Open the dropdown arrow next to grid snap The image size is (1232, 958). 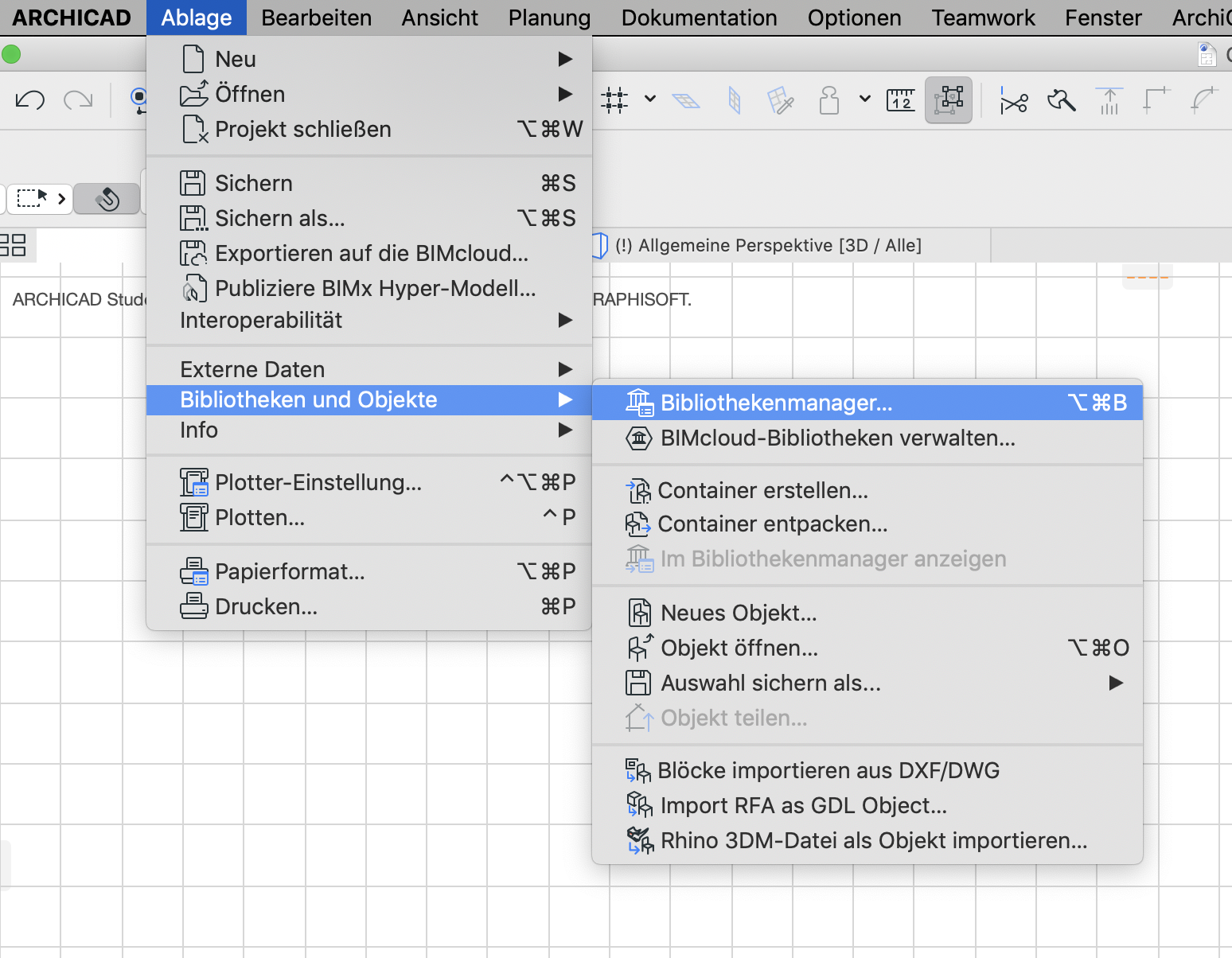[650, 99]
